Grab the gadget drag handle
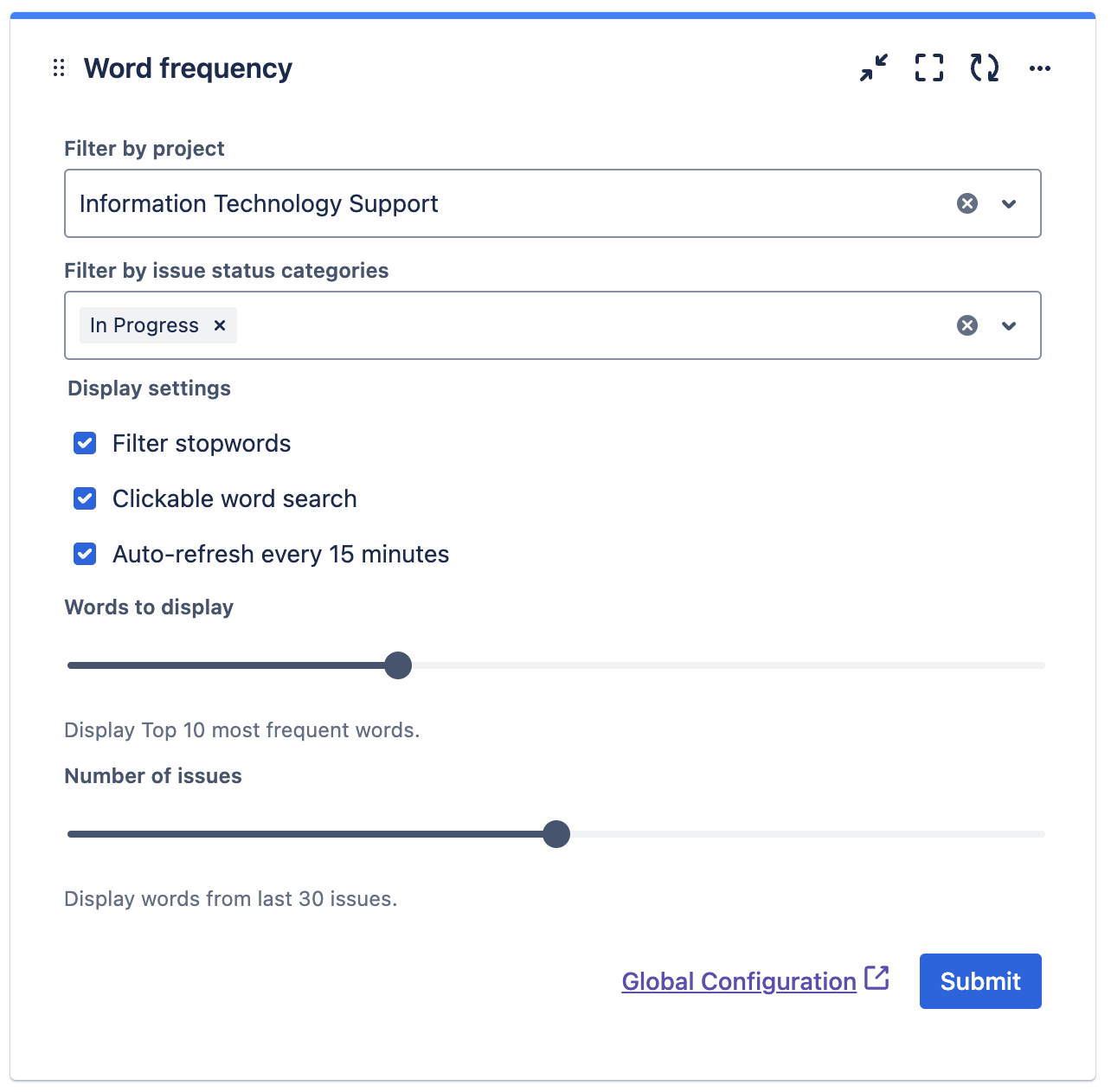Viewport: 1111px width, 1092px height. click(58, 67)
